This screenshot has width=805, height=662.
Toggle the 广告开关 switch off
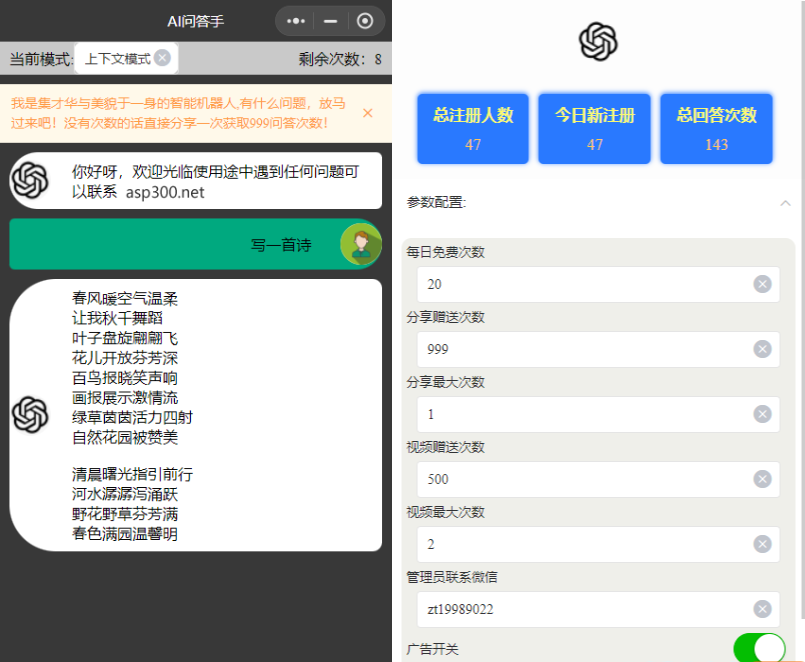(759, 648)
